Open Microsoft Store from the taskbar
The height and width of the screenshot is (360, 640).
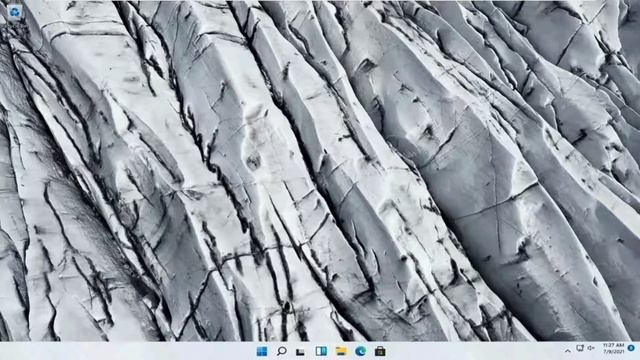(380, 351)
